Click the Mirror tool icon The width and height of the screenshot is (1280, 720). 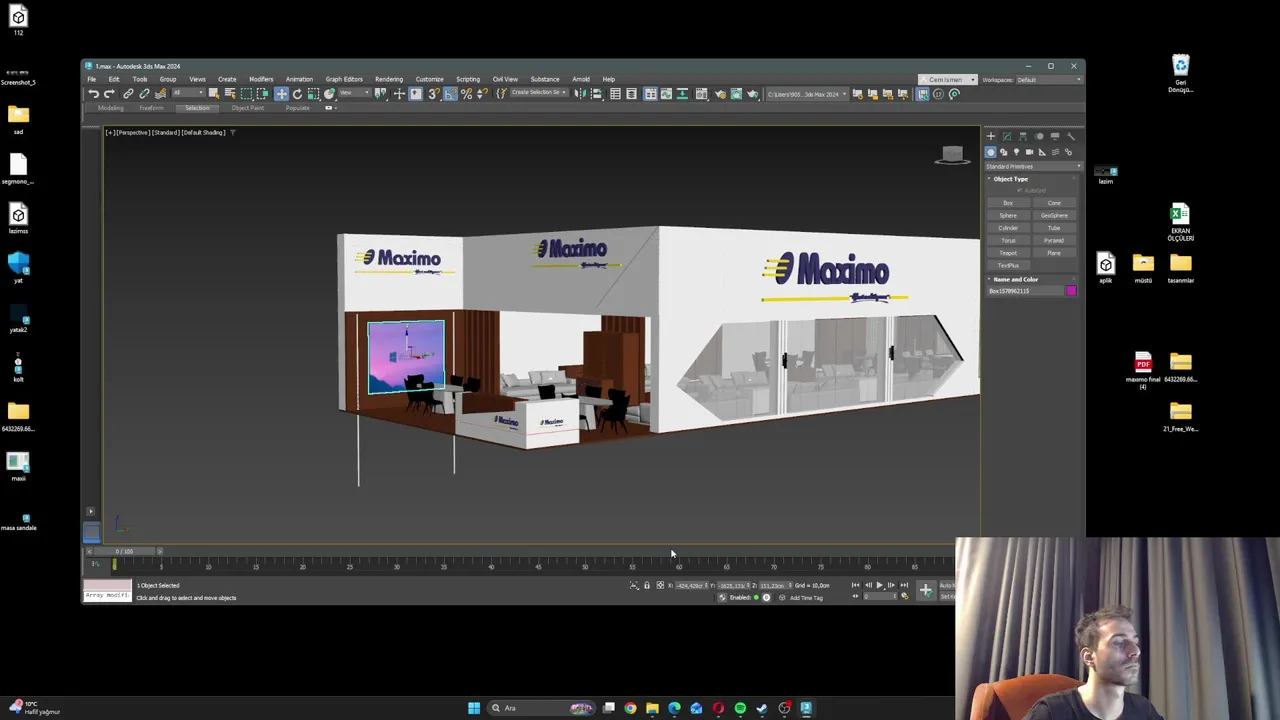pyautogui.click(x=580, y=94)
